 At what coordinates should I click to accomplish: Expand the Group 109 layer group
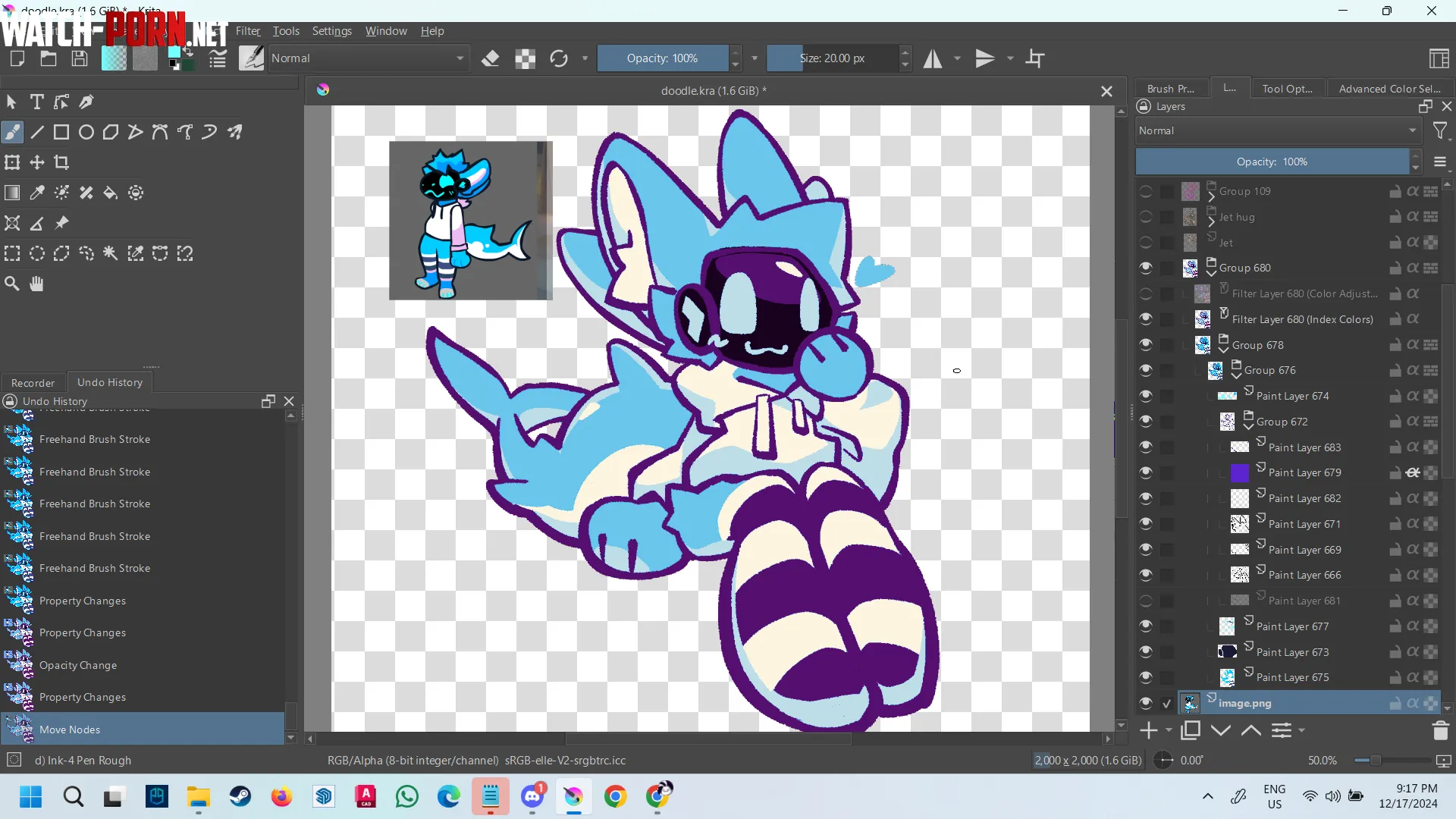(x=1211, y=196)
